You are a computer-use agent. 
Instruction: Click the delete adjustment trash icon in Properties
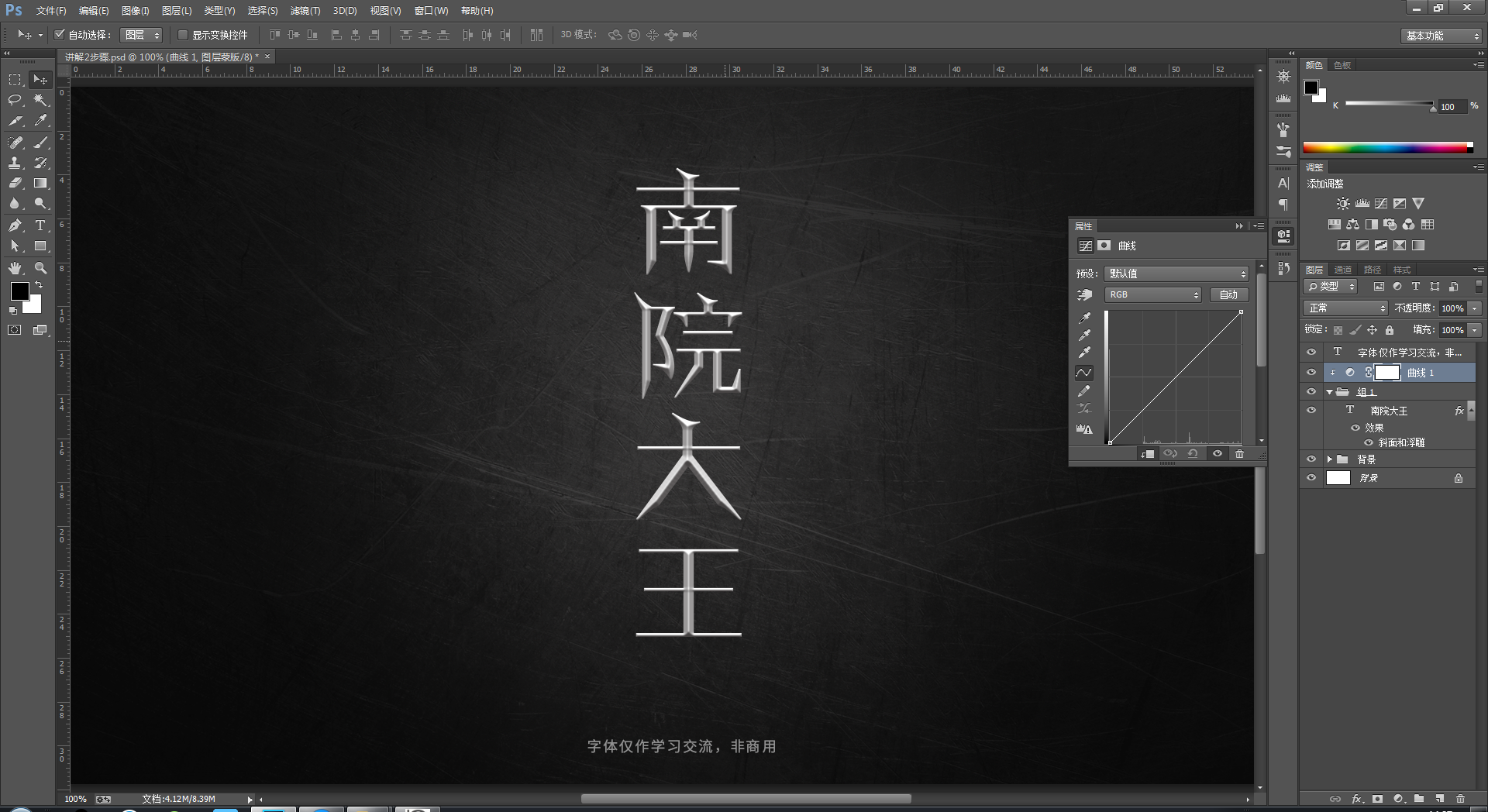pos(1239,454)
